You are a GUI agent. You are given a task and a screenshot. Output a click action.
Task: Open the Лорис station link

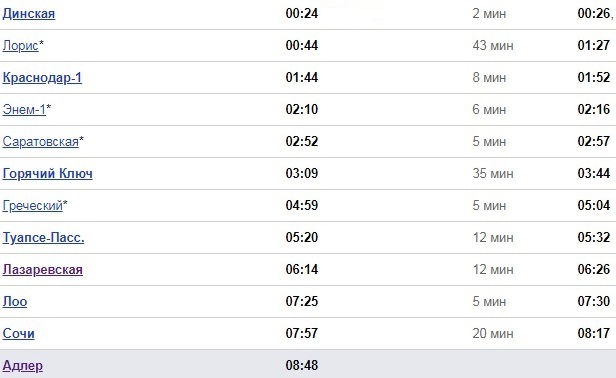tap(20, 46)
